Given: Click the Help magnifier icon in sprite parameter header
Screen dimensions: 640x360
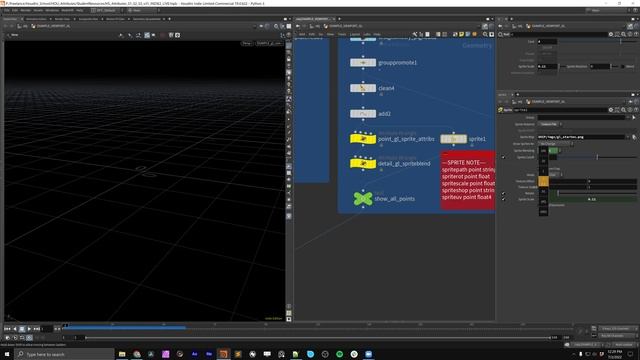Looking at the screenshot, I should [623, 110].
